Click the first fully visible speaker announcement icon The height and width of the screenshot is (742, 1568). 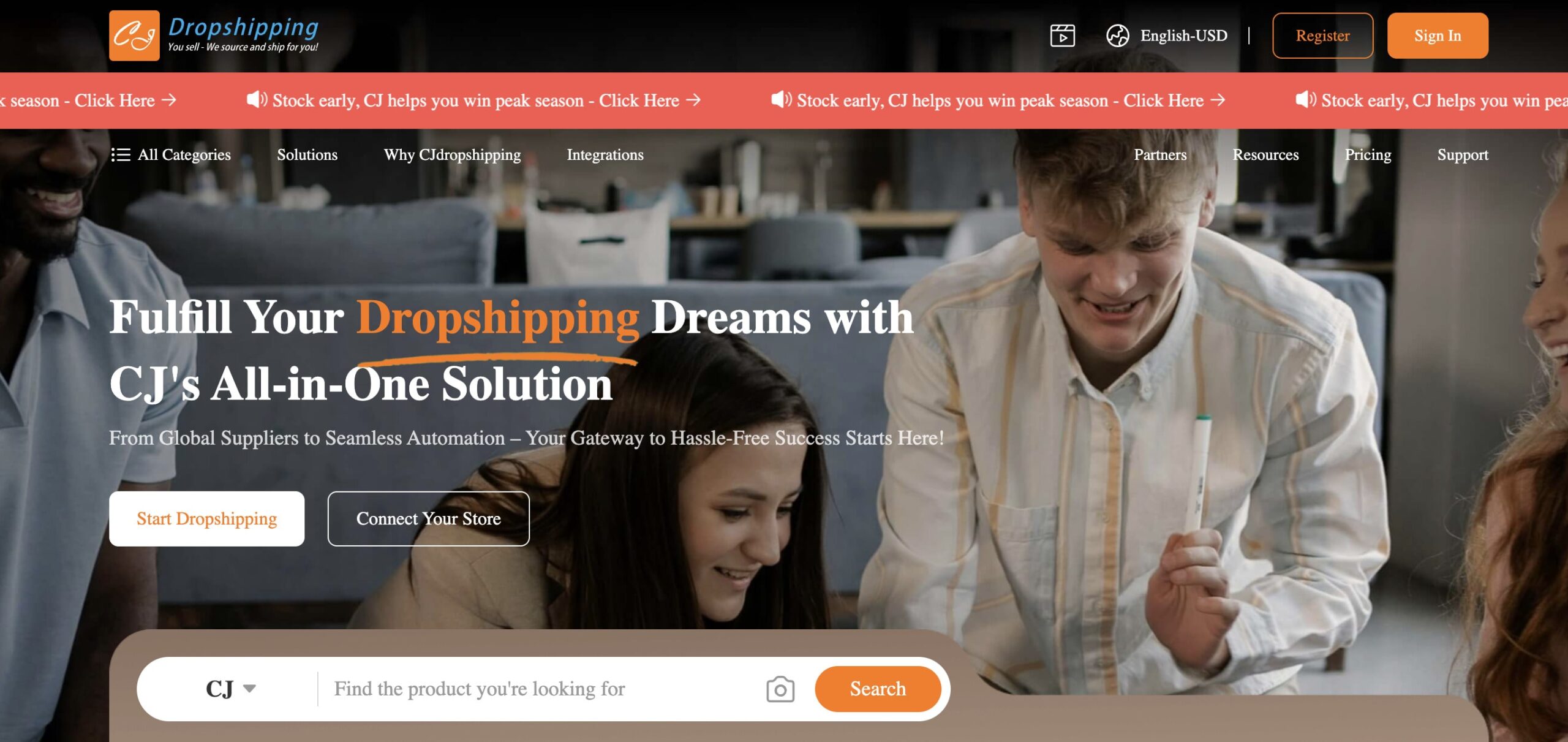pyautogui.click(x=257, y=99)
